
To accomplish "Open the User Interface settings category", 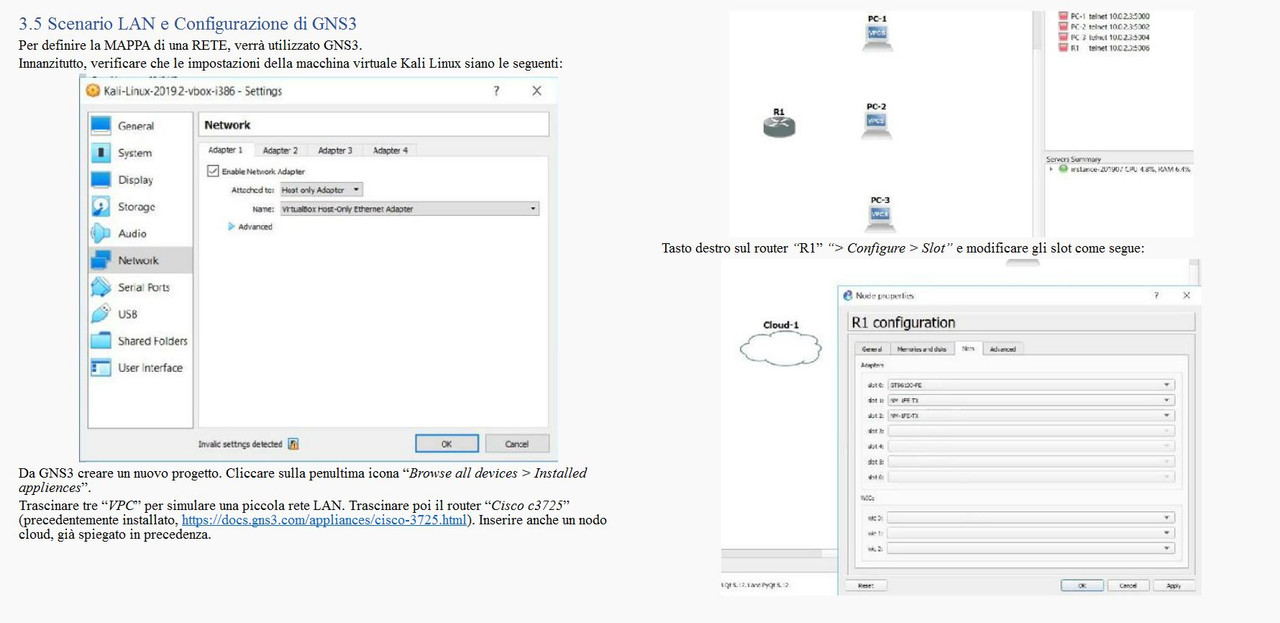I will pyautogui.click(x=136, y=368).
